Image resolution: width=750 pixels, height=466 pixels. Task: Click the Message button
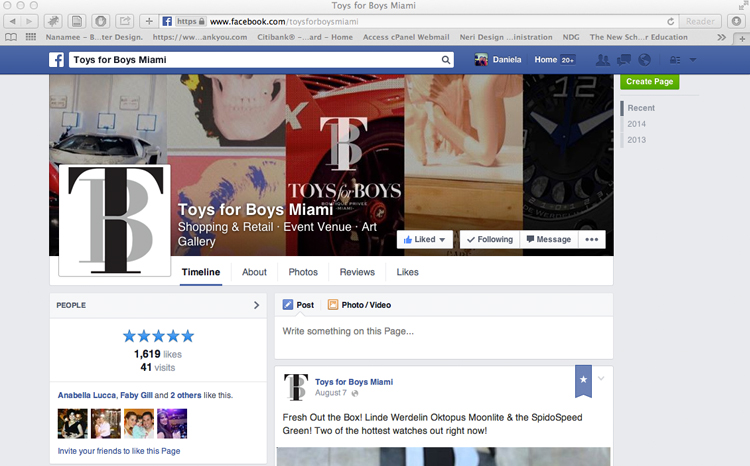pos(549,239)
